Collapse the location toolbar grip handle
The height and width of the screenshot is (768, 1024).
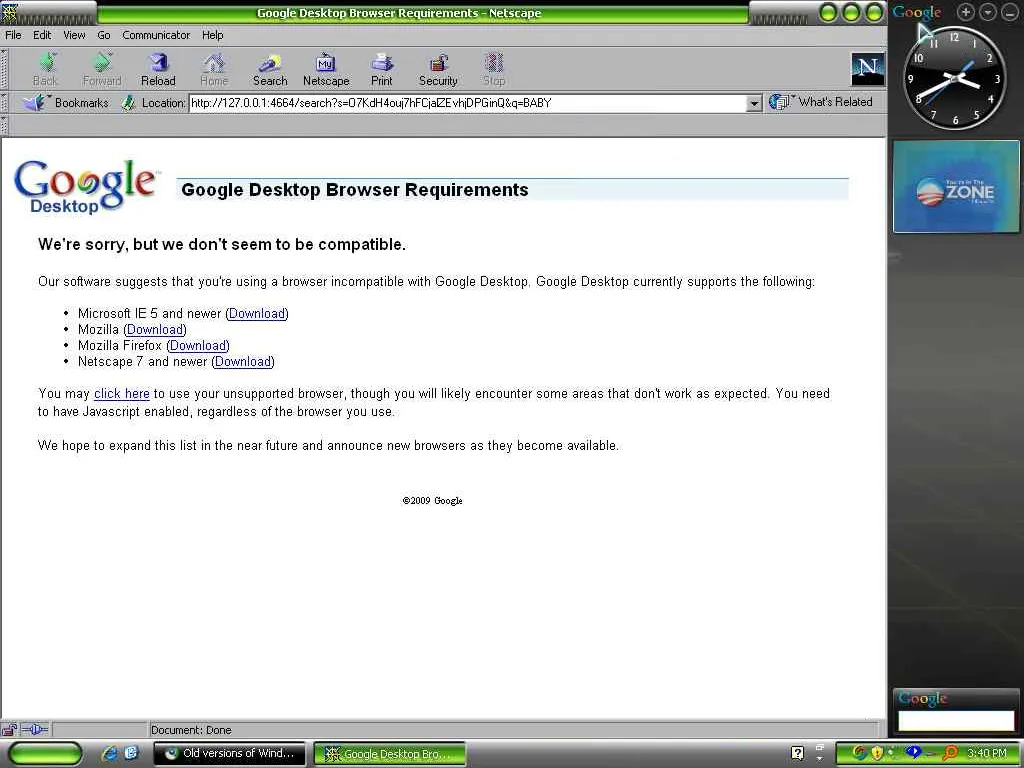click(4, 103)
